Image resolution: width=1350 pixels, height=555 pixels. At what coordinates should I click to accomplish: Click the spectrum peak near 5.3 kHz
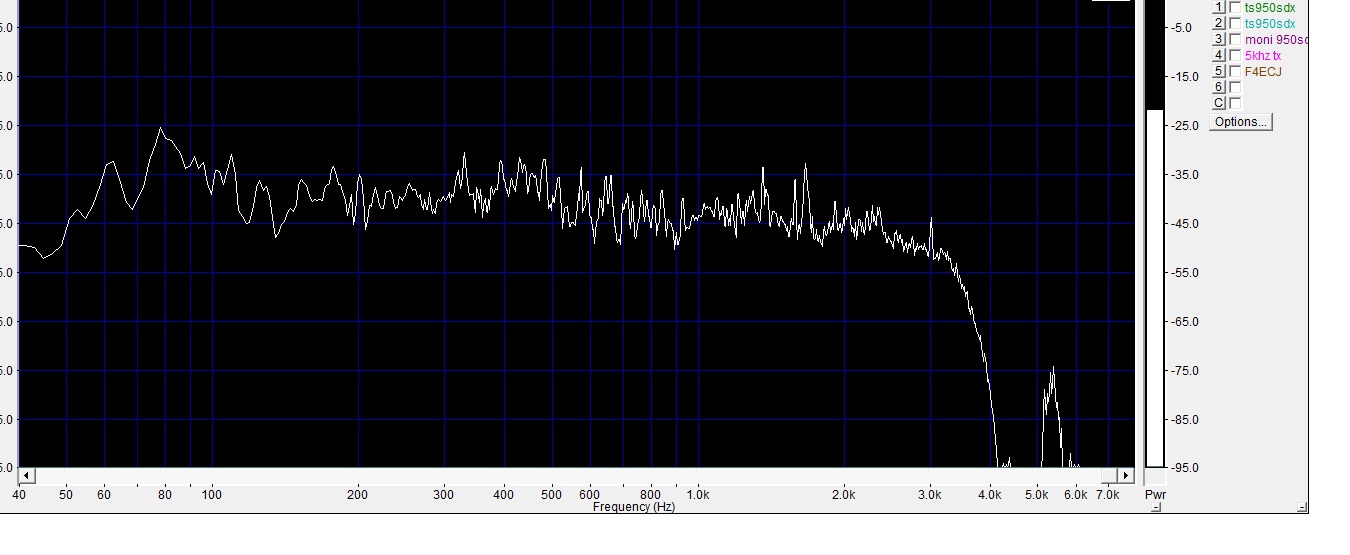[x=1052, y=370]
